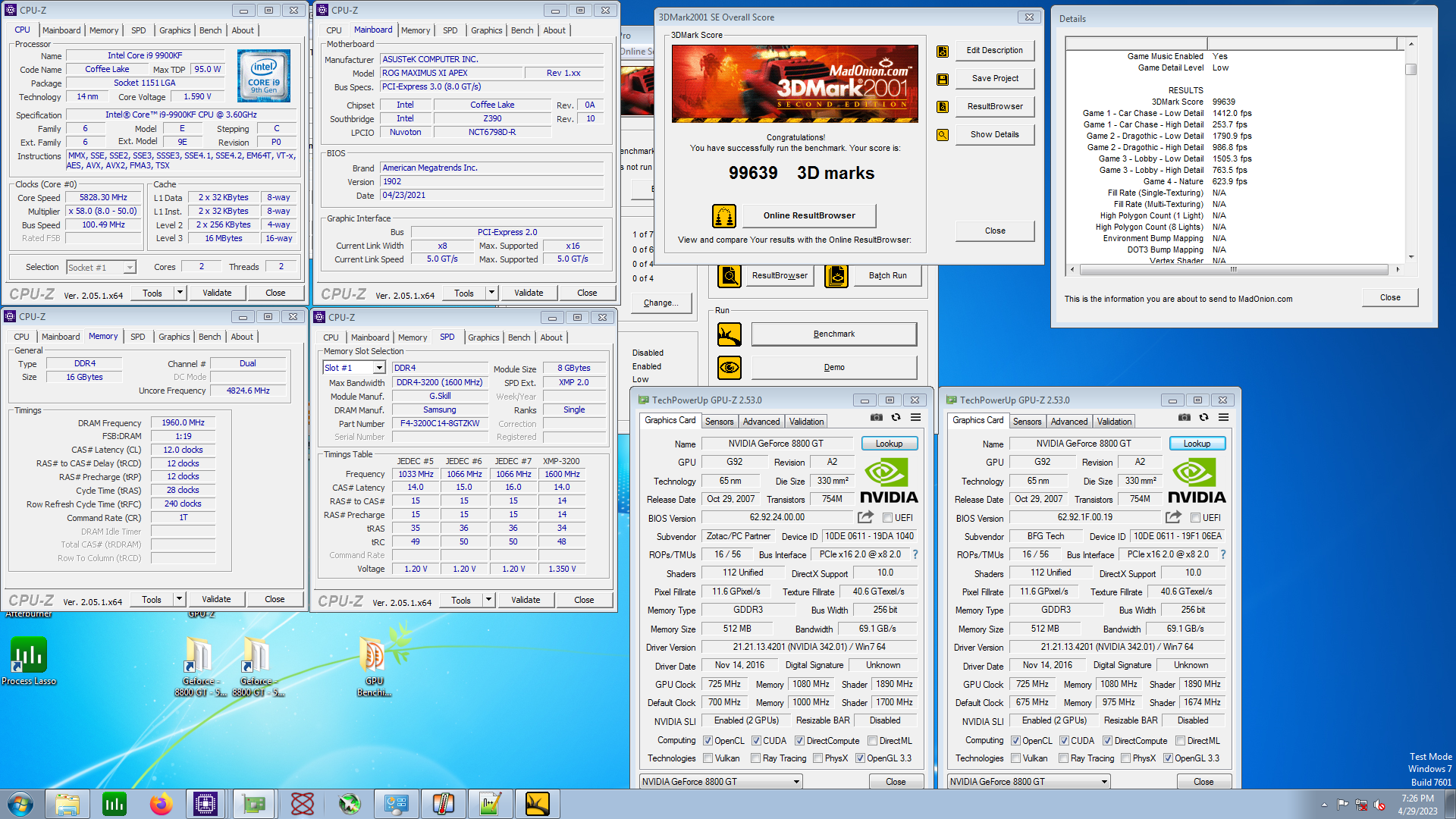1456x819 pixels.
Task: Click the Online ResultBrowser yellow icon
Action: (x=724, y=216)
